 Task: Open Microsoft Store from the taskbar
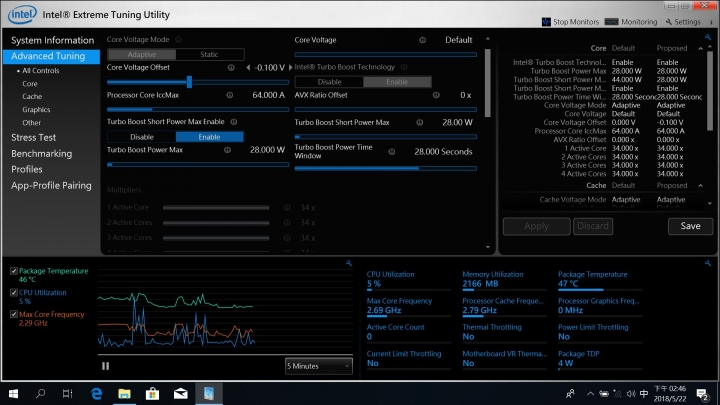tap(152, 394)
